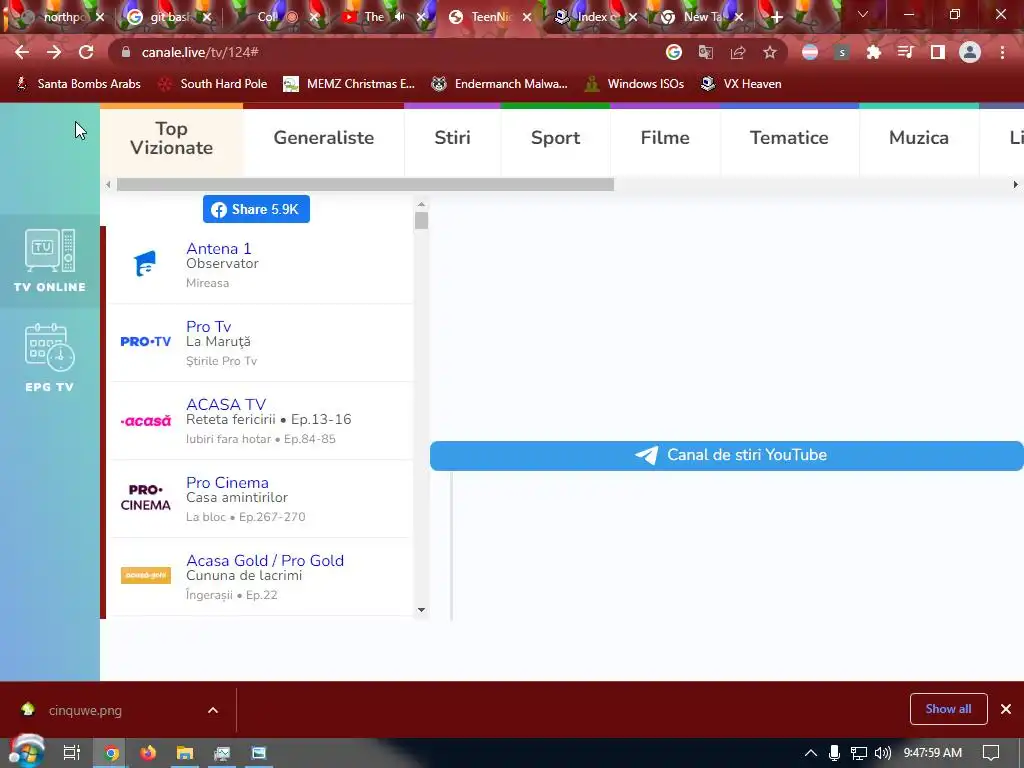
Task: Open the cinquwe.png downloaded file
Action: pos(85,710)
